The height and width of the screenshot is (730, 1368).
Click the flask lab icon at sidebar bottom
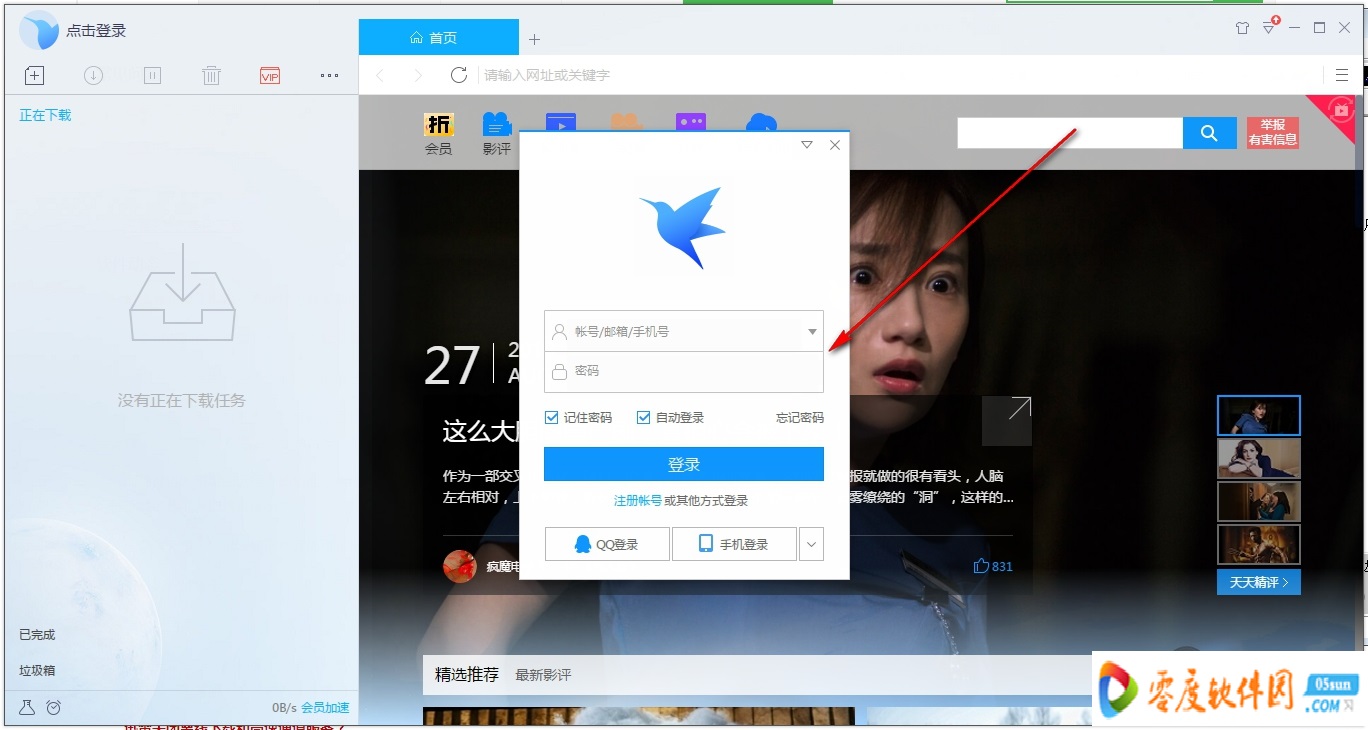coord(27,707)
